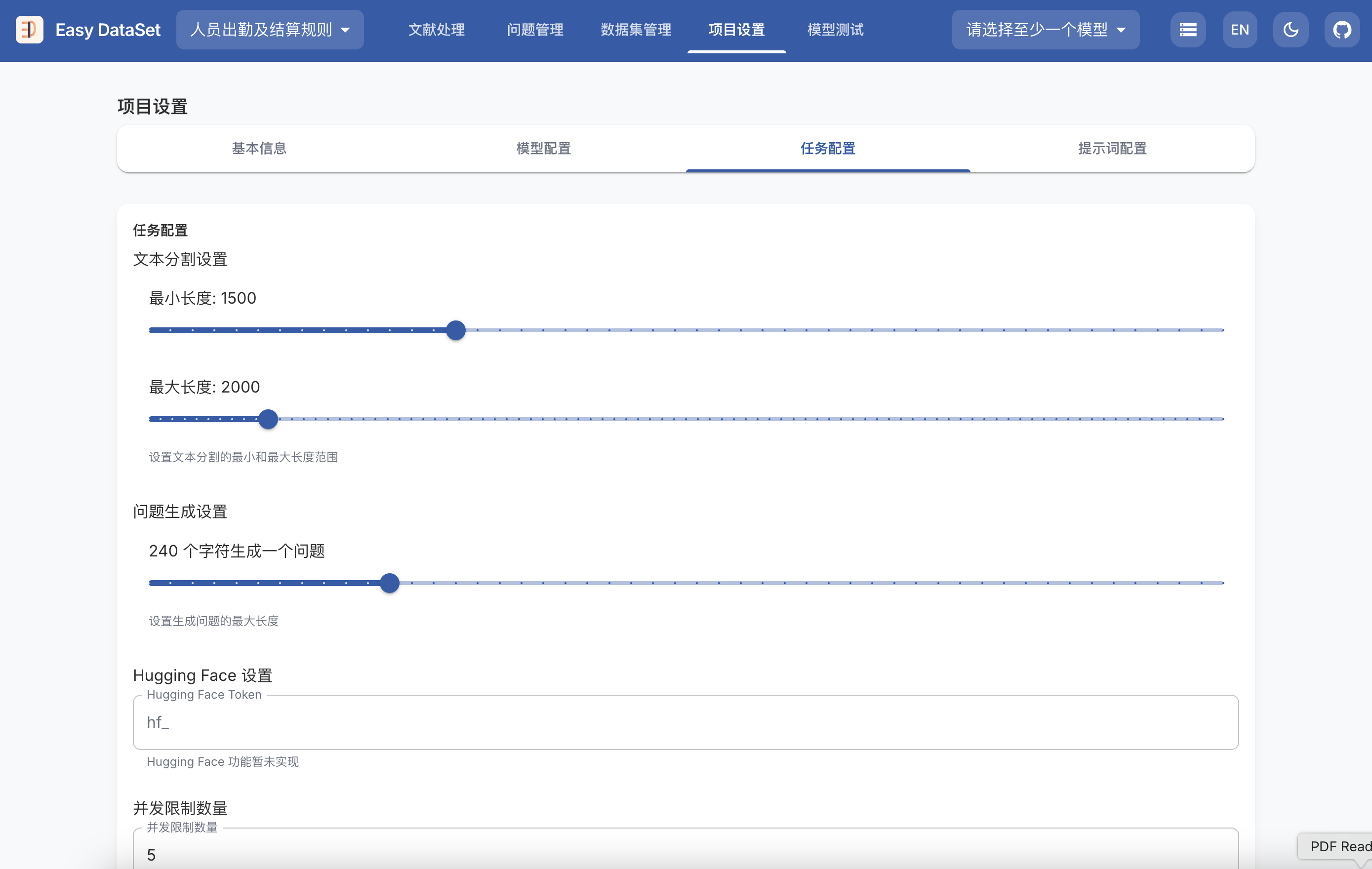Screen dimensions: 1372x869
Task: Click the question generation length slider handle
Action: pos(389,583)
